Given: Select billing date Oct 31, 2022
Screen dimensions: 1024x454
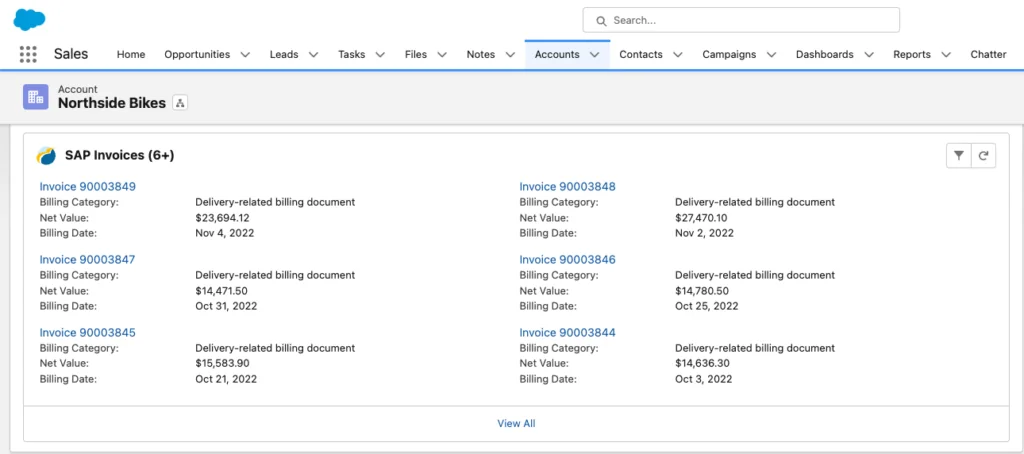Looking at the screenshot, I should 226,306.
